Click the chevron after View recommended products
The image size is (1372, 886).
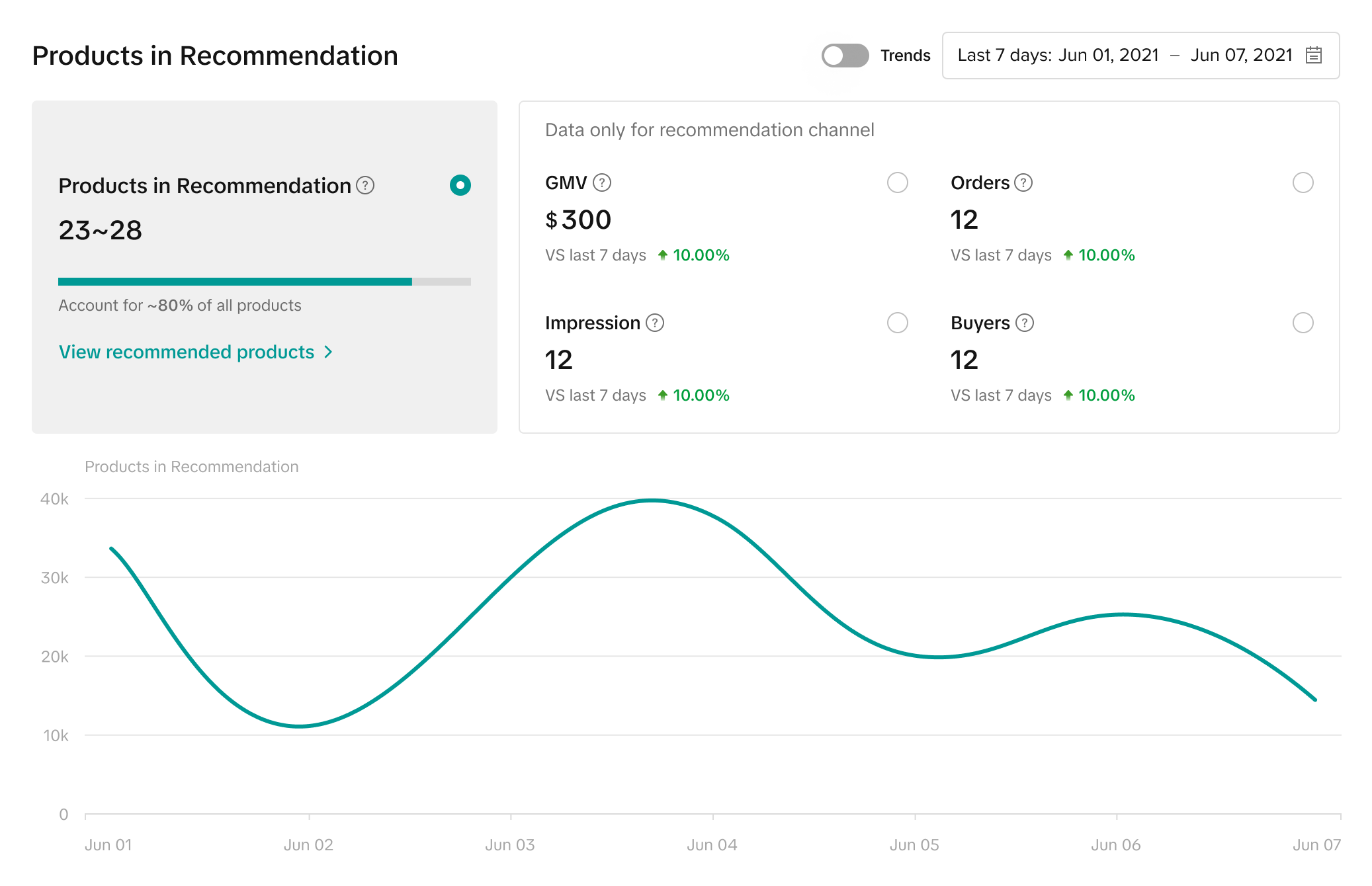point(328,352)
